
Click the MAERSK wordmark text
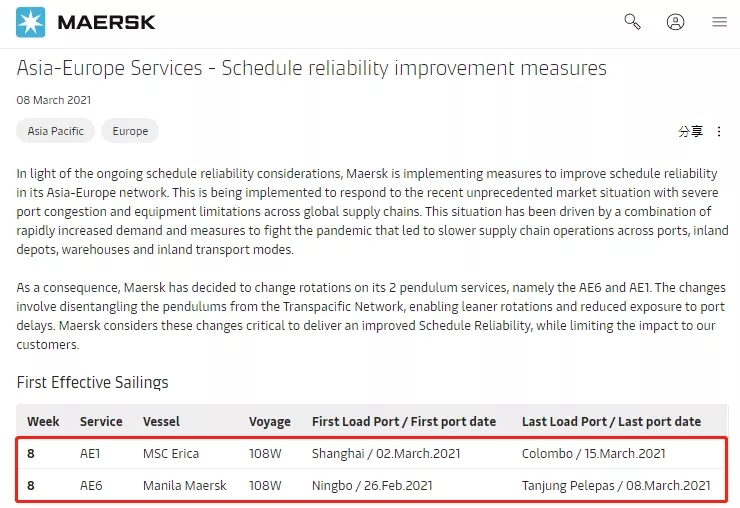106,22
